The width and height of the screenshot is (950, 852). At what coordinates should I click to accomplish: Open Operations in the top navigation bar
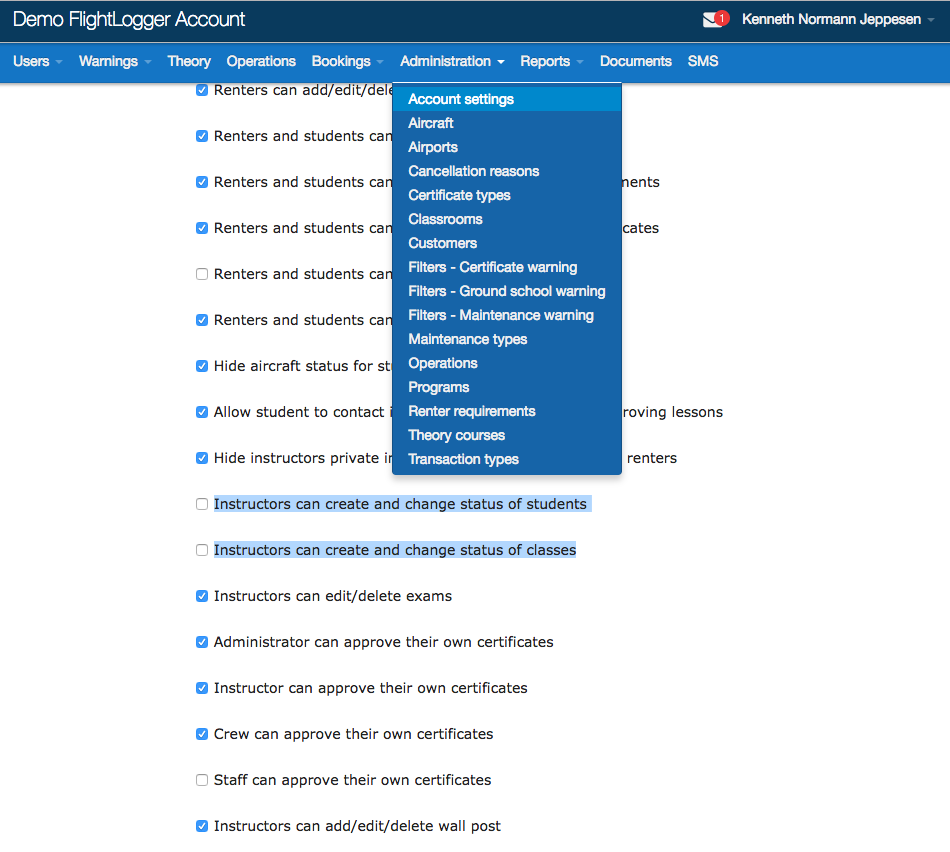[x=261, y=61]
